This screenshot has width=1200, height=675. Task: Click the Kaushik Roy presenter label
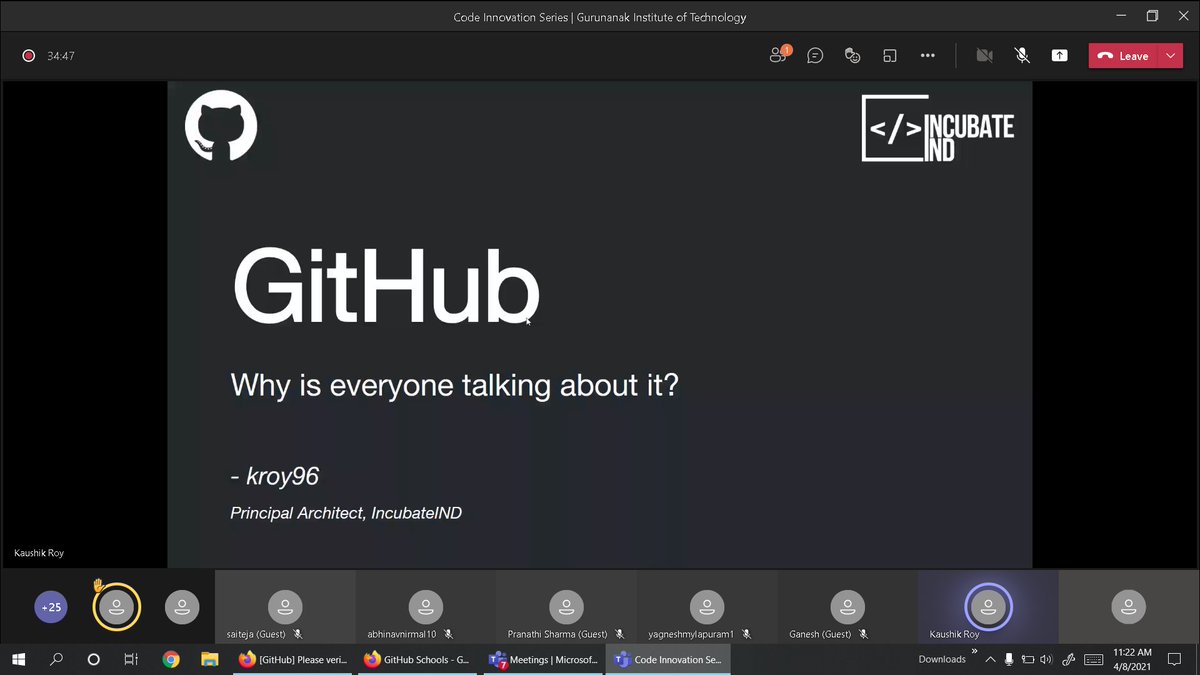39,553
